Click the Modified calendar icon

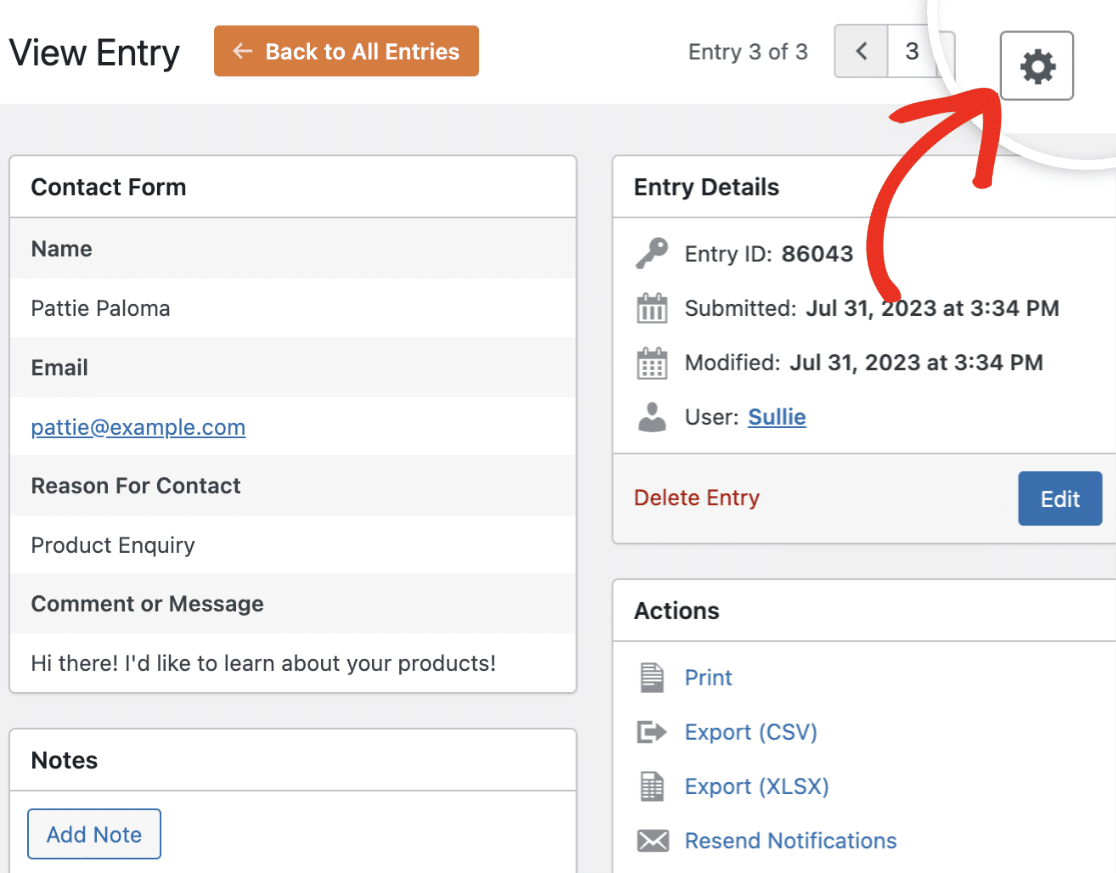pos(652,363)
